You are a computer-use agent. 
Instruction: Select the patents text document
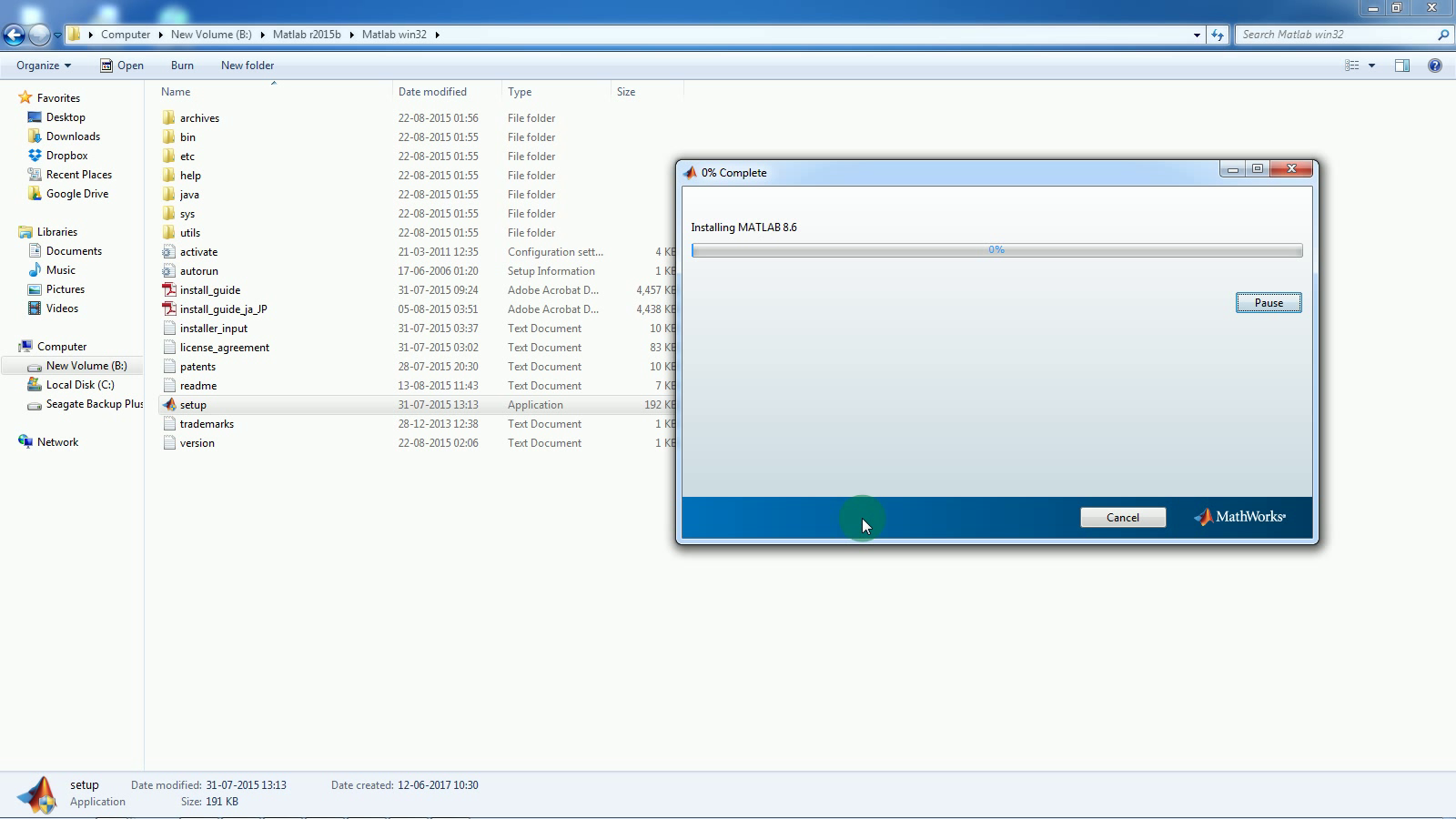click(x=197, y=367)
